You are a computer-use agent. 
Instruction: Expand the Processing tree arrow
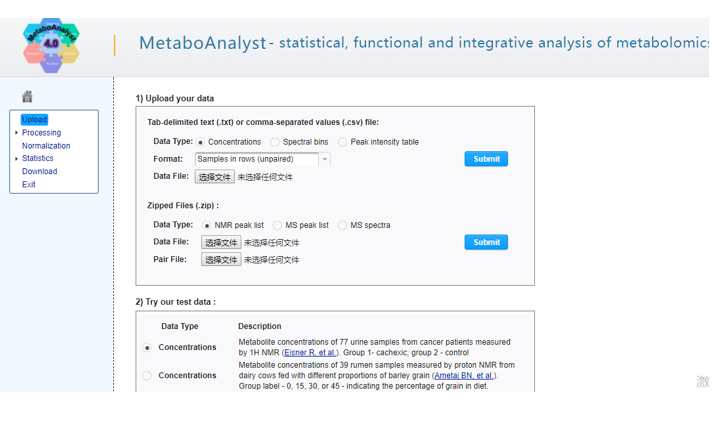(x=16, y=133)
